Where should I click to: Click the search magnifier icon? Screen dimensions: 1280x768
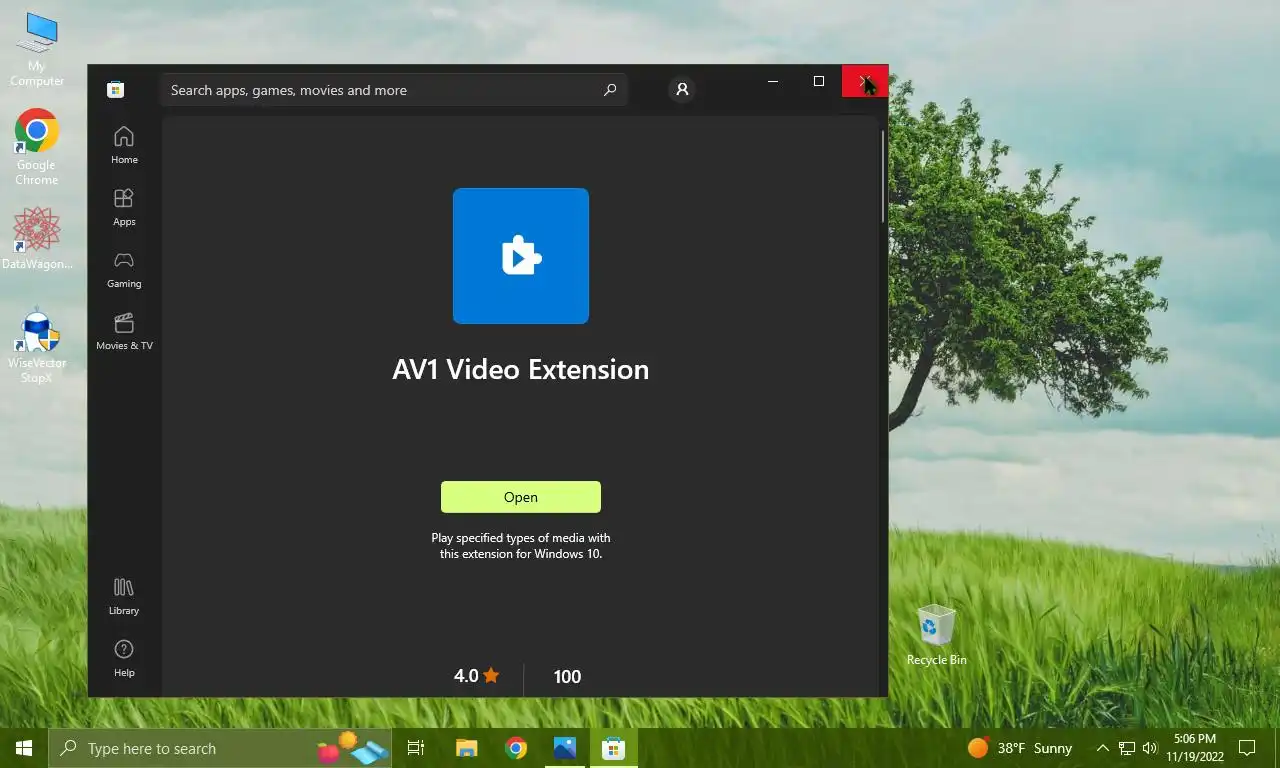coord(610,90)
